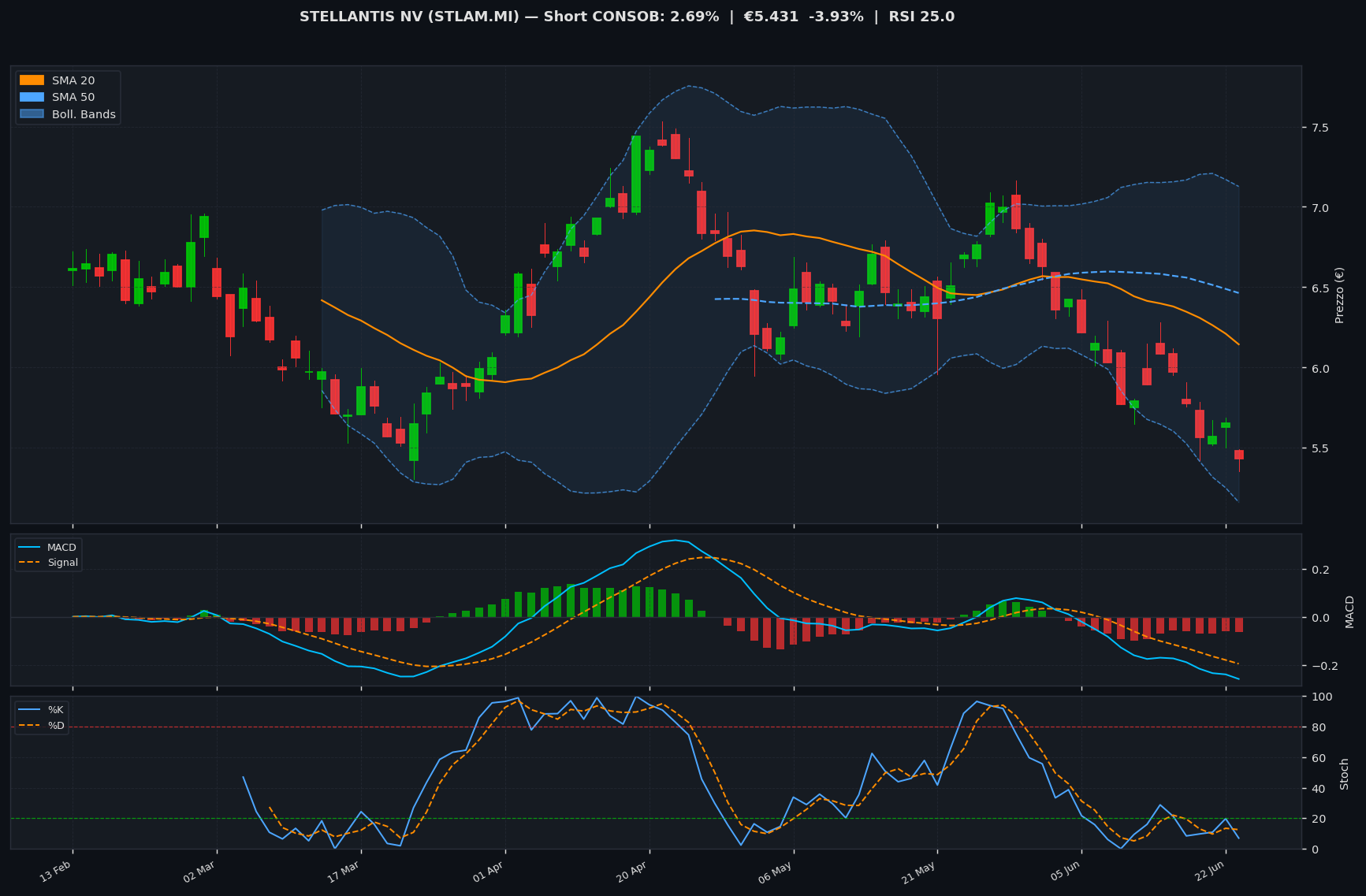Click the "21 May" date label
Viewport: 1366px width, 896px height.
click(x=919, y=871)
